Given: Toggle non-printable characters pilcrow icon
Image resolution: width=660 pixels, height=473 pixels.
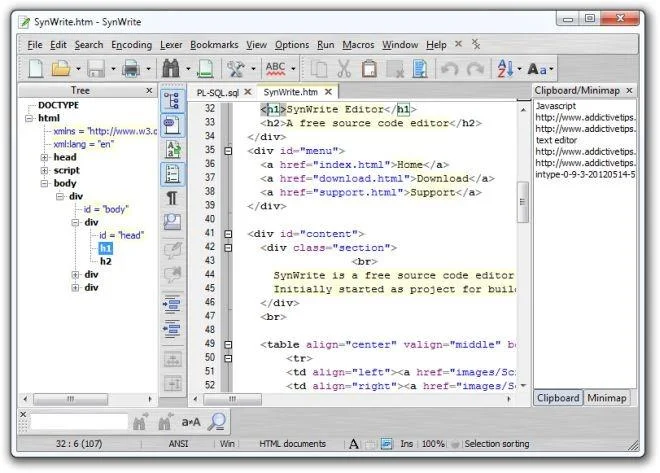Looking at the screenshot, I should click(x=172, y=198).
